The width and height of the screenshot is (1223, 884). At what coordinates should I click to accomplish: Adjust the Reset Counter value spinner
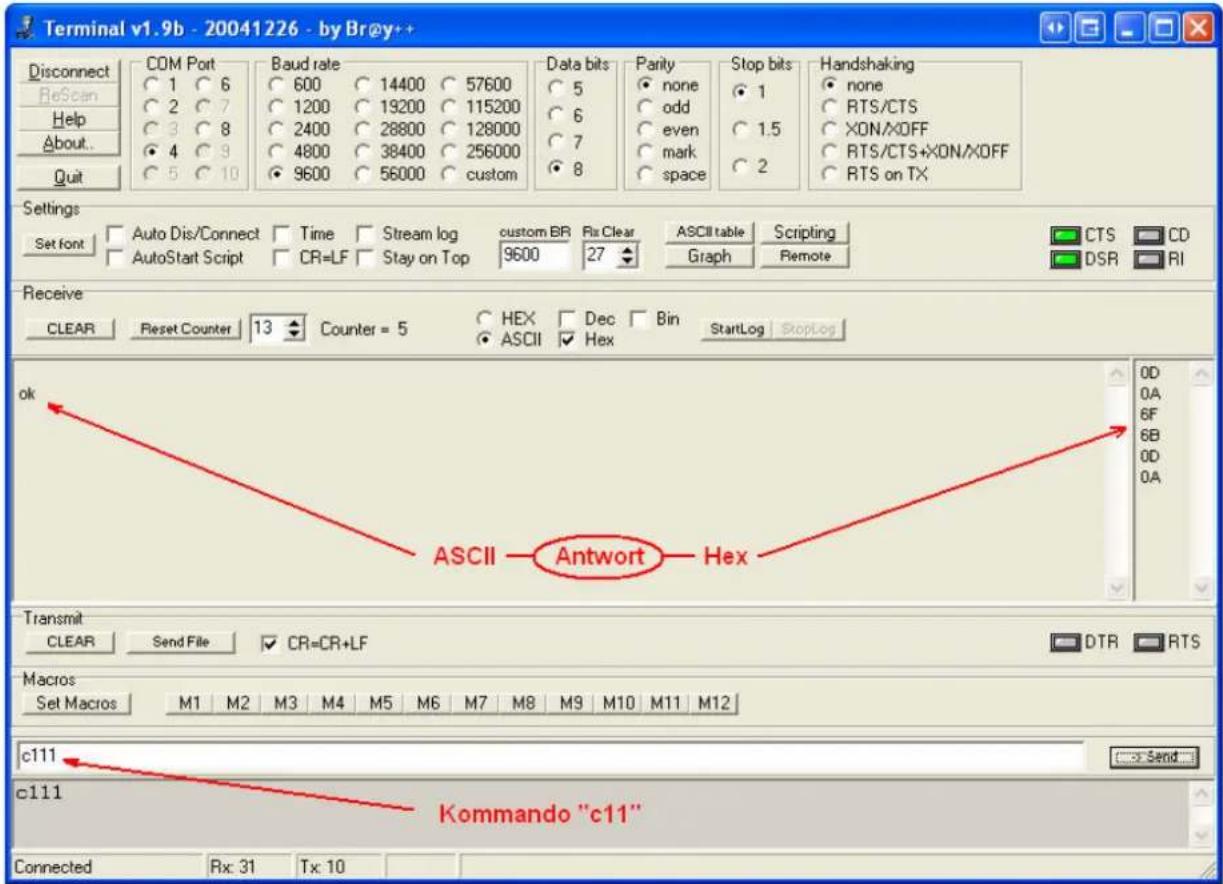click(x=296, y=328)
